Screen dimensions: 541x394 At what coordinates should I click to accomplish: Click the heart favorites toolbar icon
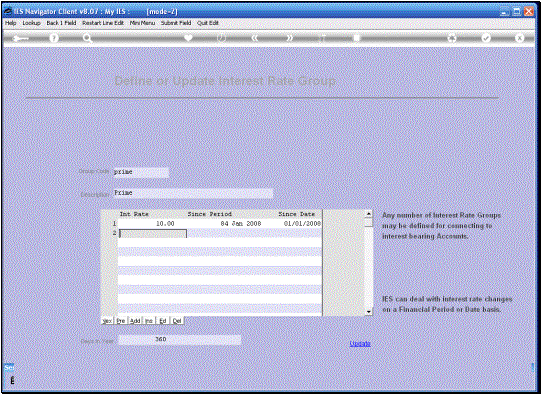tap(188, 38)
